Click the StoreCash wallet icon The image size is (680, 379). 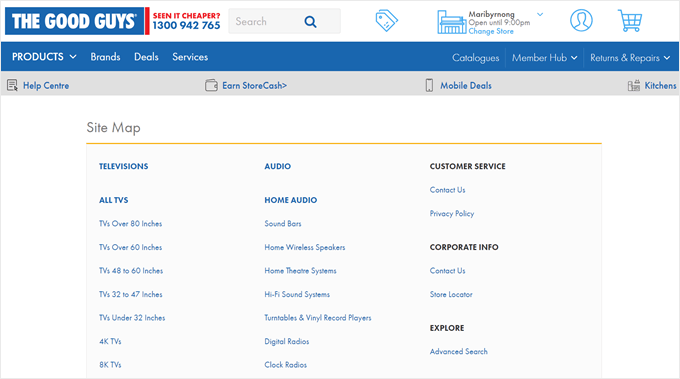point(211,85)
